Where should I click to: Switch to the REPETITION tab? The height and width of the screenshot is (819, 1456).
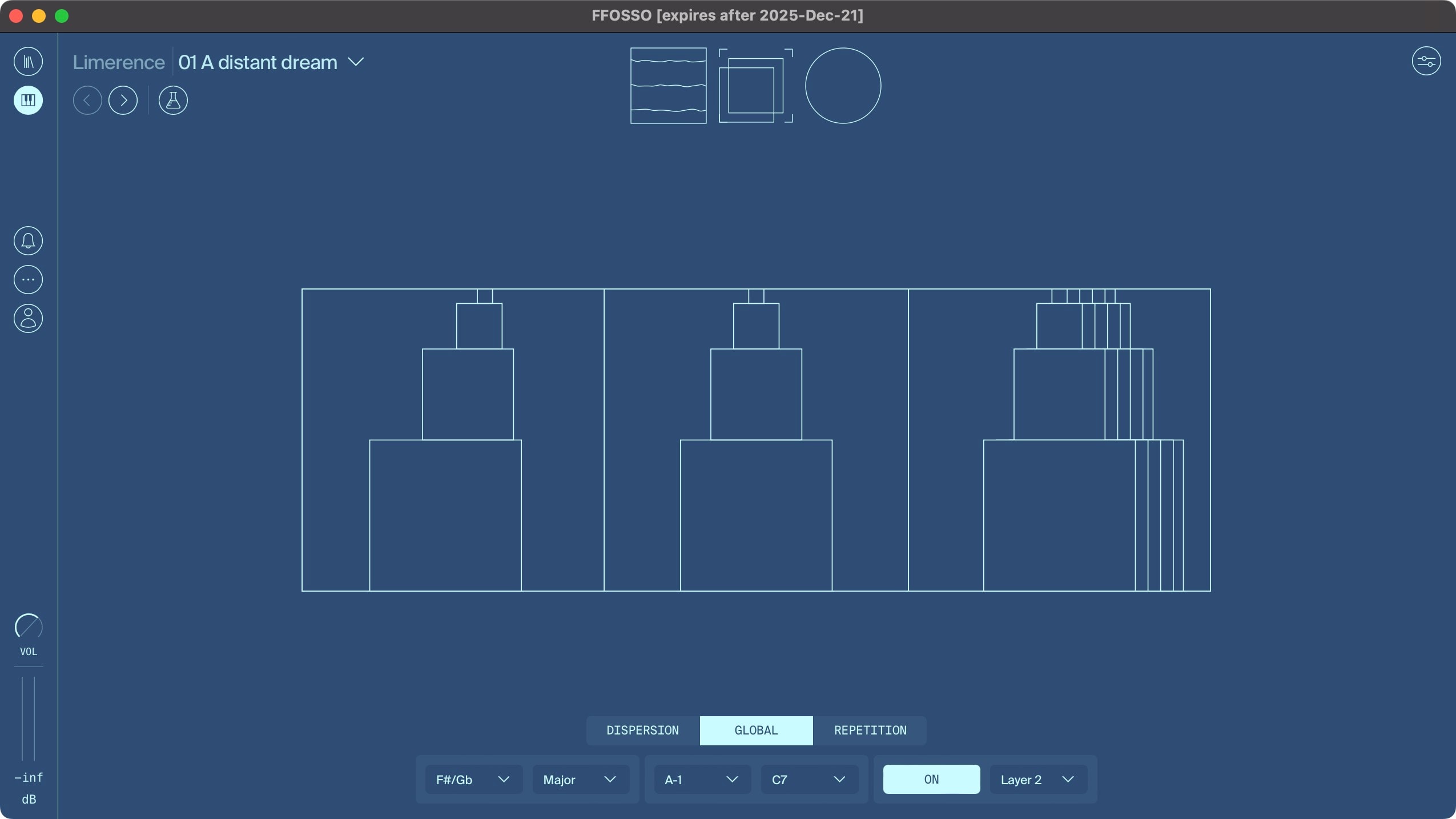point(870,730)
